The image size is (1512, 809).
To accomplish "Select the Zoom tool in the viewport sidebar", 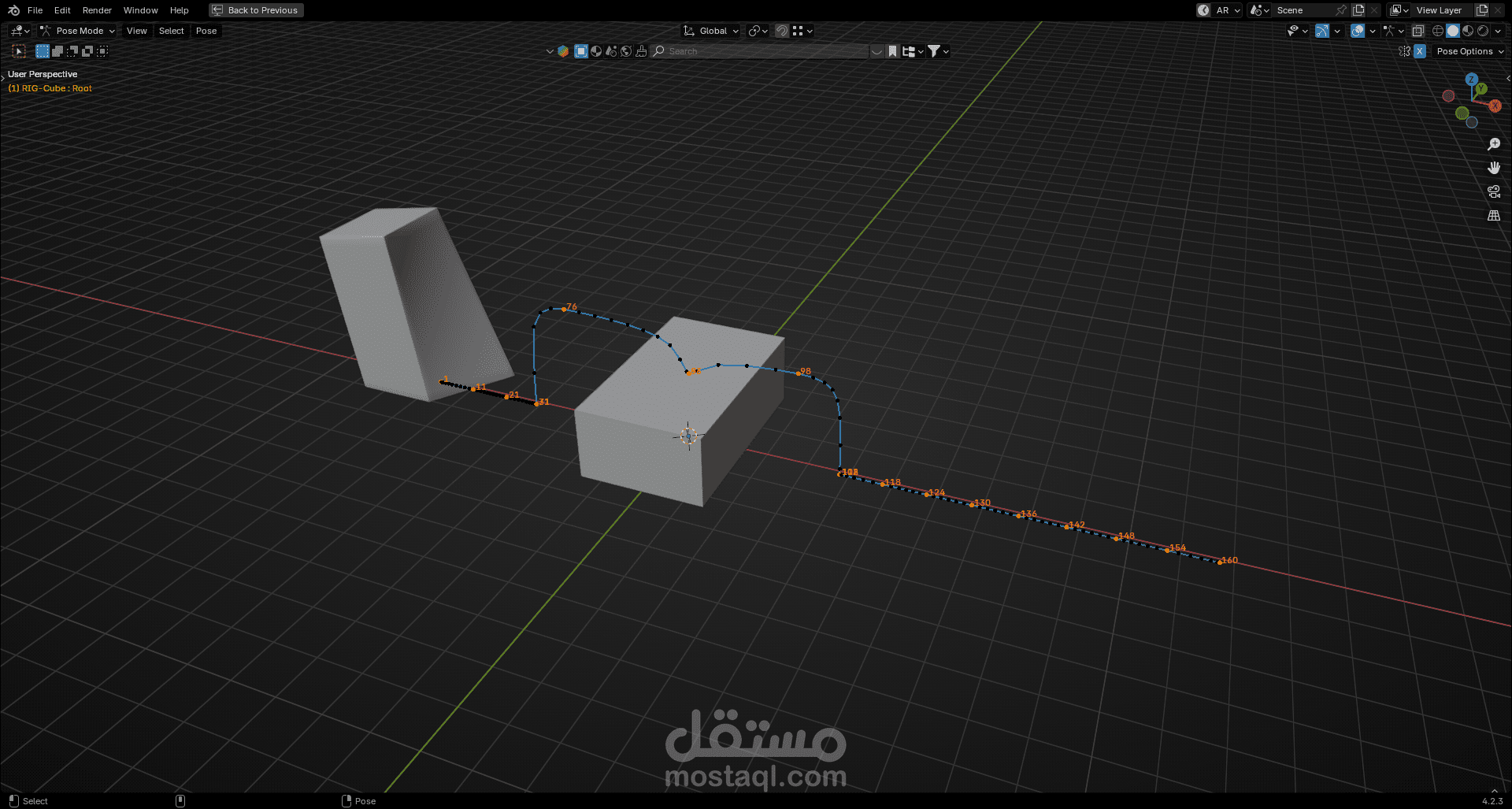I will pyautogui.click(x=1494, y=143).
